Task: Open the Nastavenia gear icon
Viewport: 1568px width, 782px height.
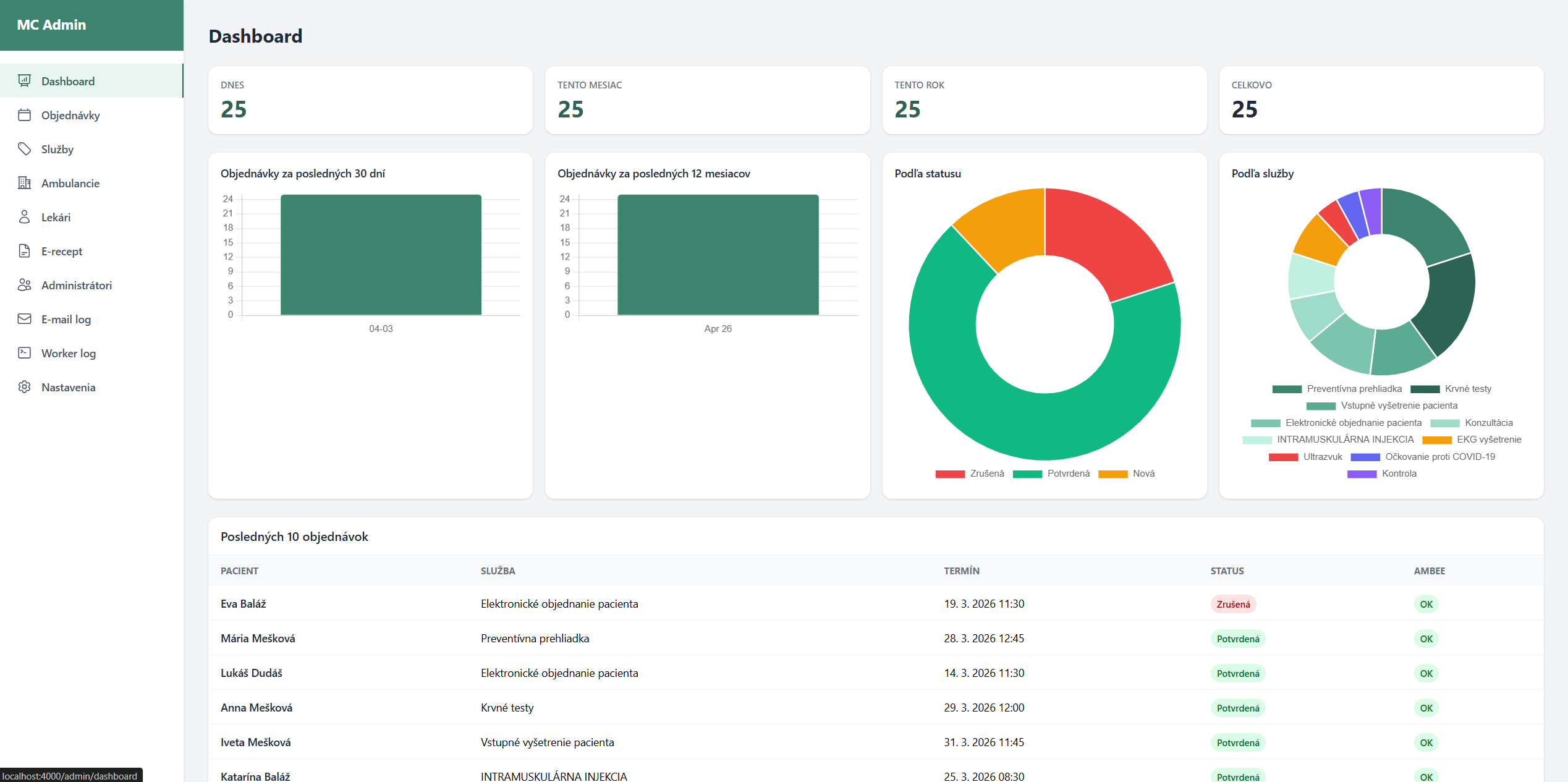Action: (25, 386)
